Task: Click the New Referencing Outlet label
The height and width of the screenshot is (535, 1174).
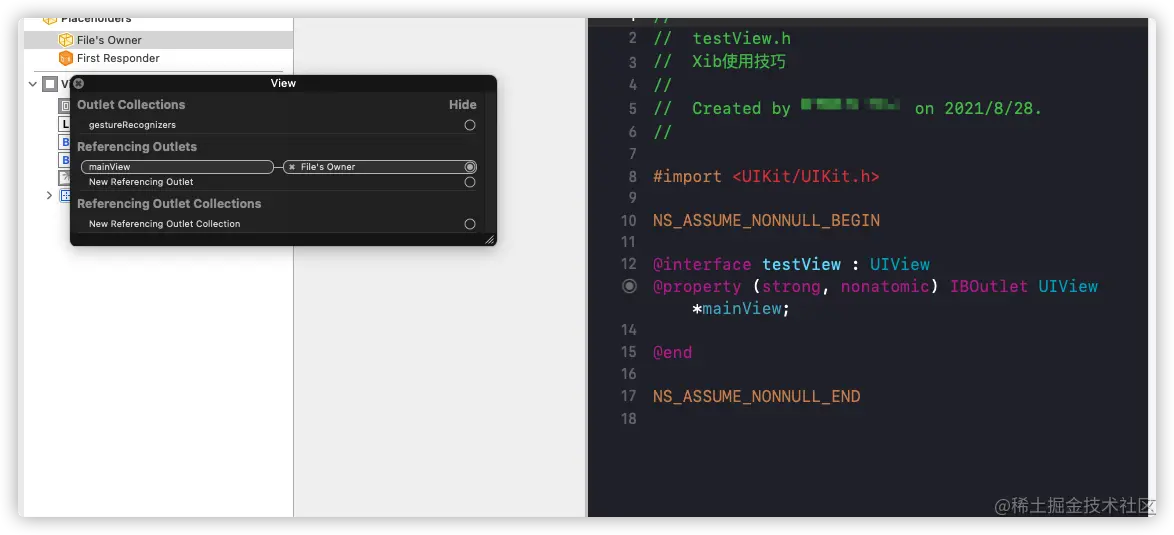Action: point(141,182)
